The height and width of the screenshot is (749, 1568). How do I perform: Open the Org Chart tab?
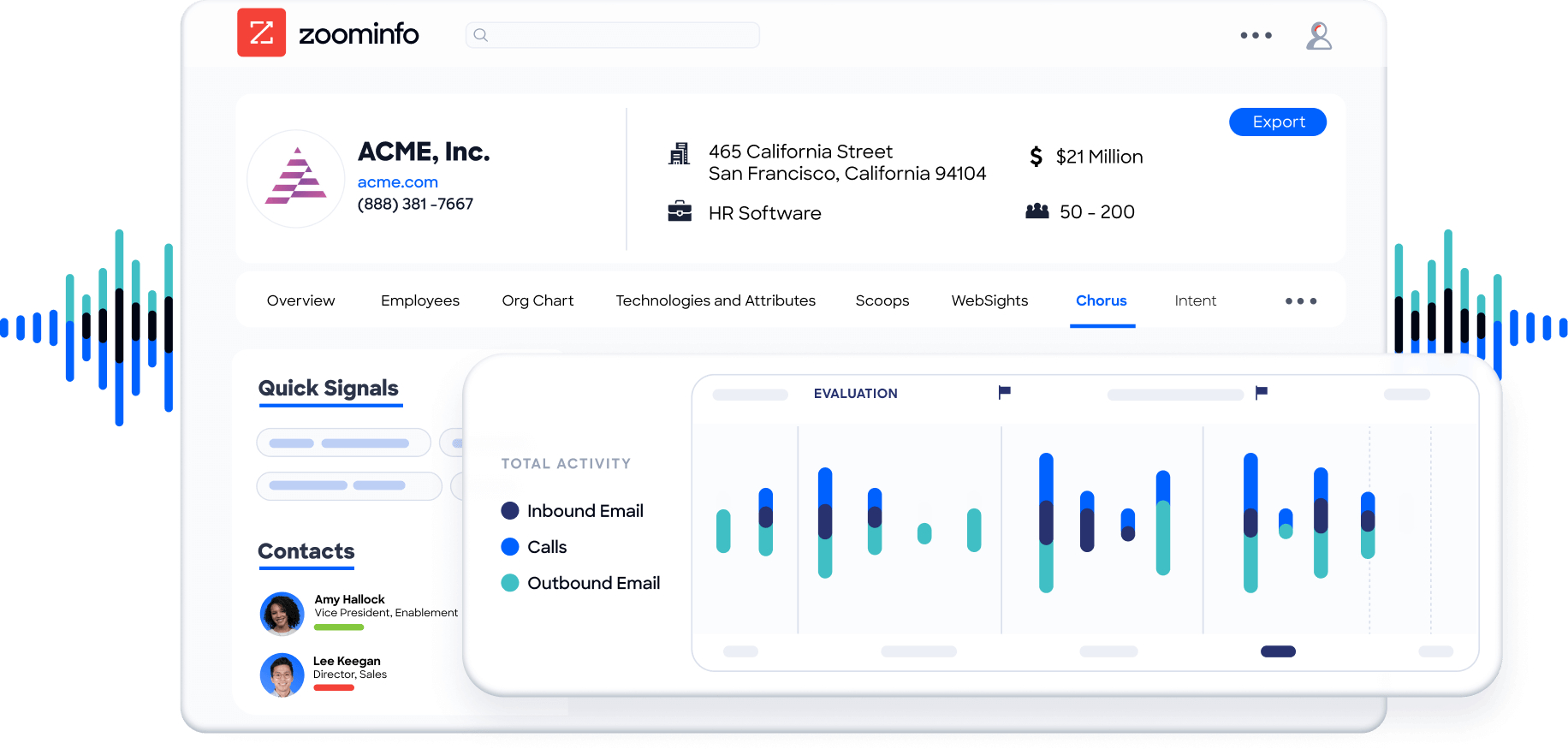tap(538, 300)
